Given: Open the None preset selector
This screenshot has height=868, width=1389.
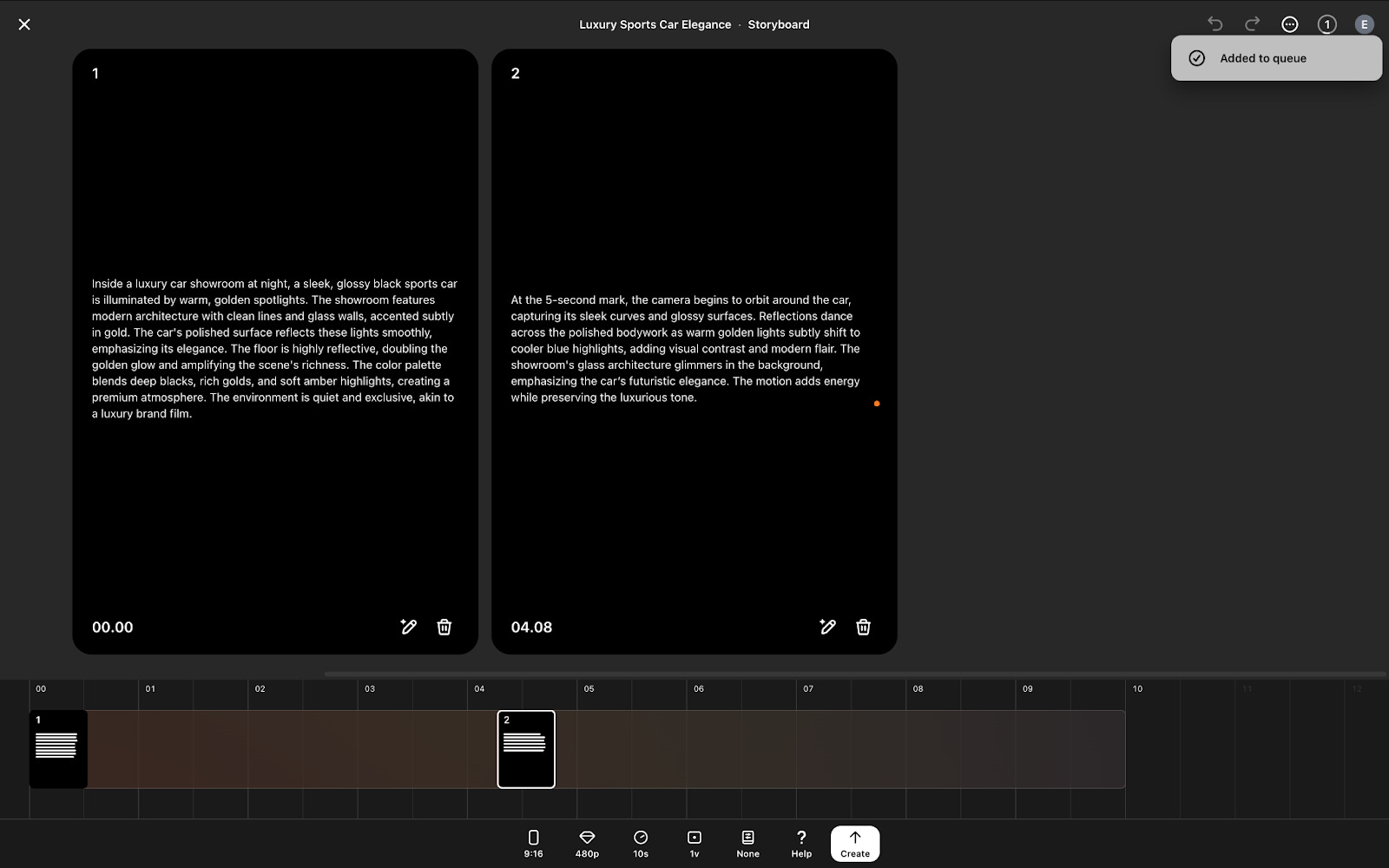Looking at the screenshot, I should coord(747,844).
